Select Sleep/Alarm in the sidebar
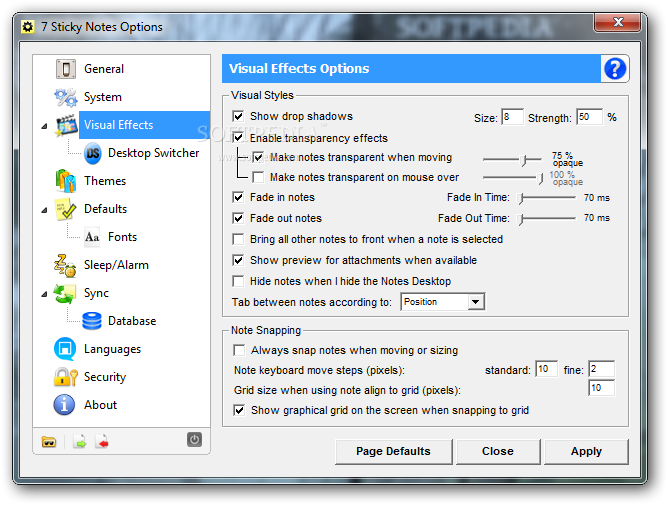Viewport: 668px width, 505px height. pyautogui.click(x=116, y=265)
